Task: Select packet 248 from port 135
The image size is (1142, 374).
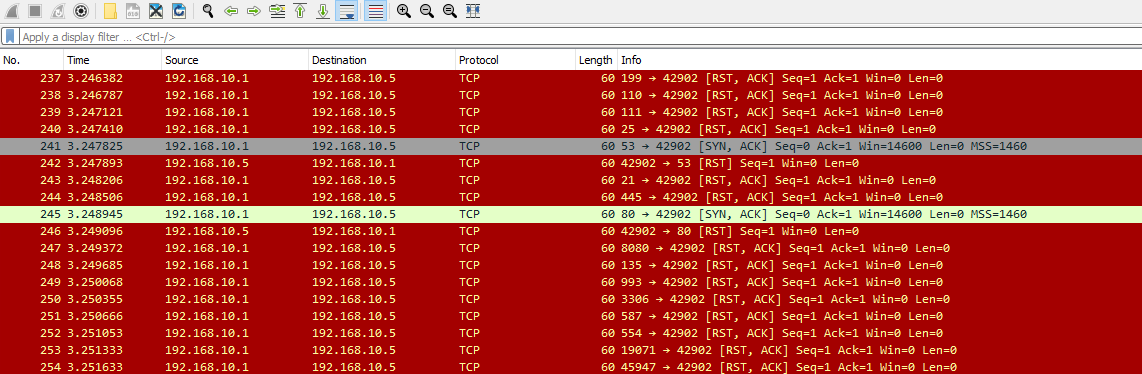Action: pos(571,266)
